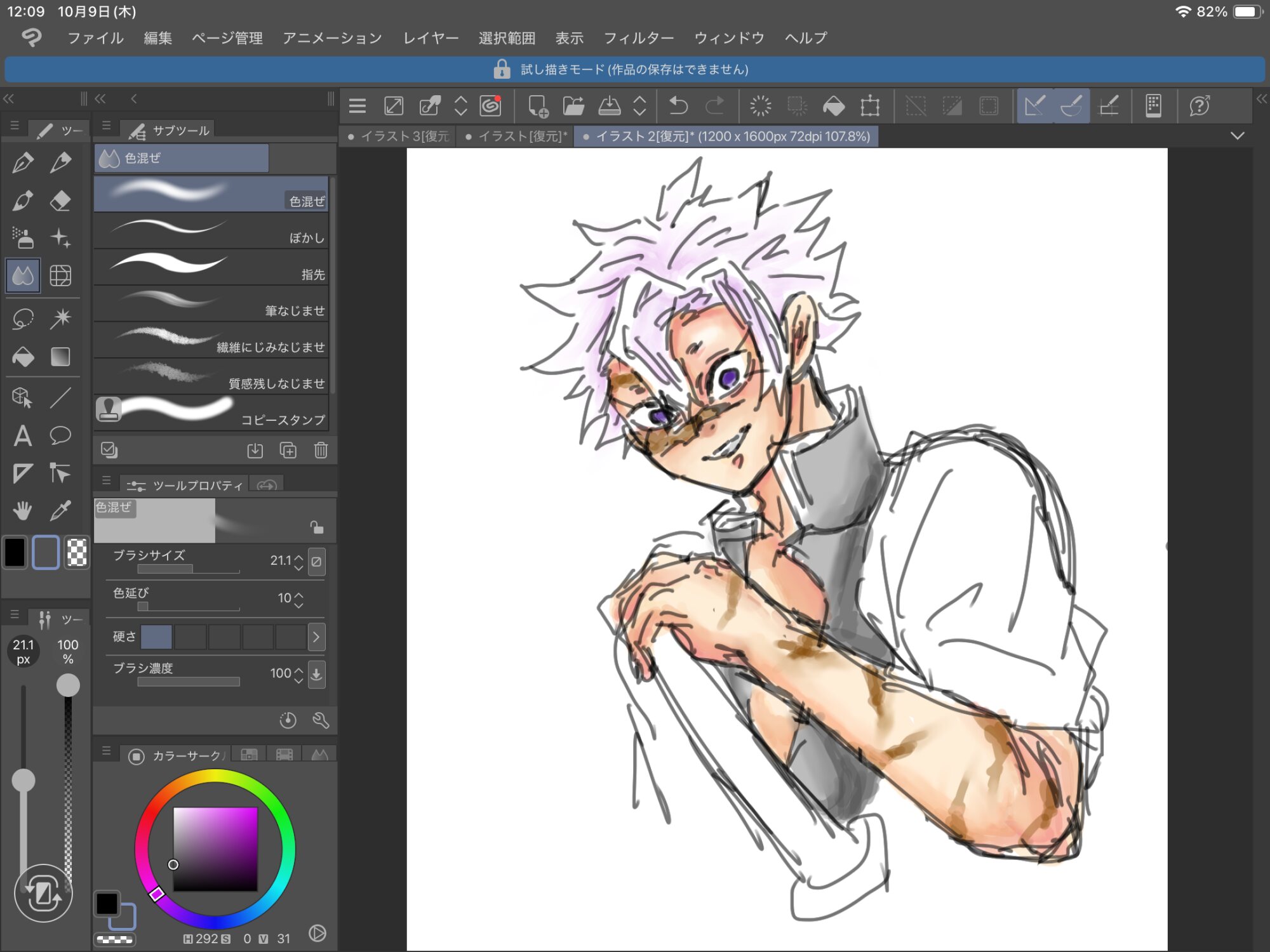Toggle brush size pressure settings button
This screenshot has width=1270, height=952.
click(316, 562)
